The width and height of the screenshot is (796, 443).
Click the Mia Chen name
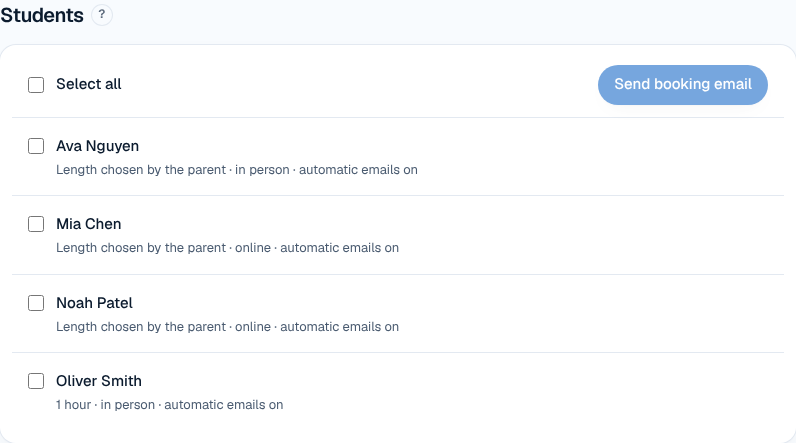tap(89, 224)
